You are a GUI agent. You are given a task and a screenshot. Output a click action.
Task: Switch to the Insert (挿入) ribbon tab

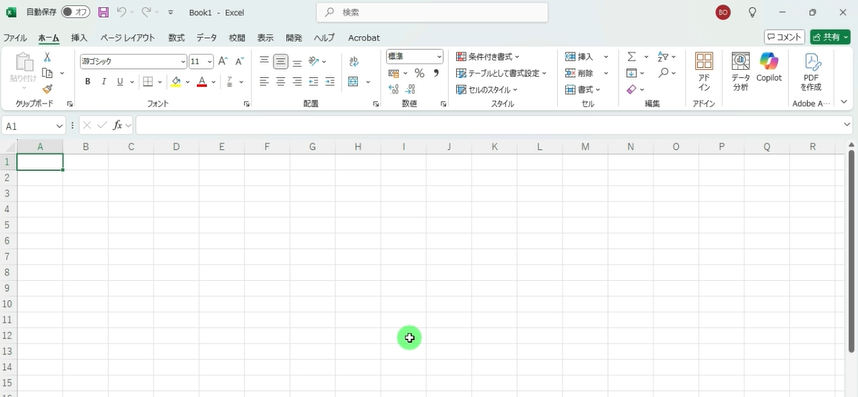pos(79,38)
